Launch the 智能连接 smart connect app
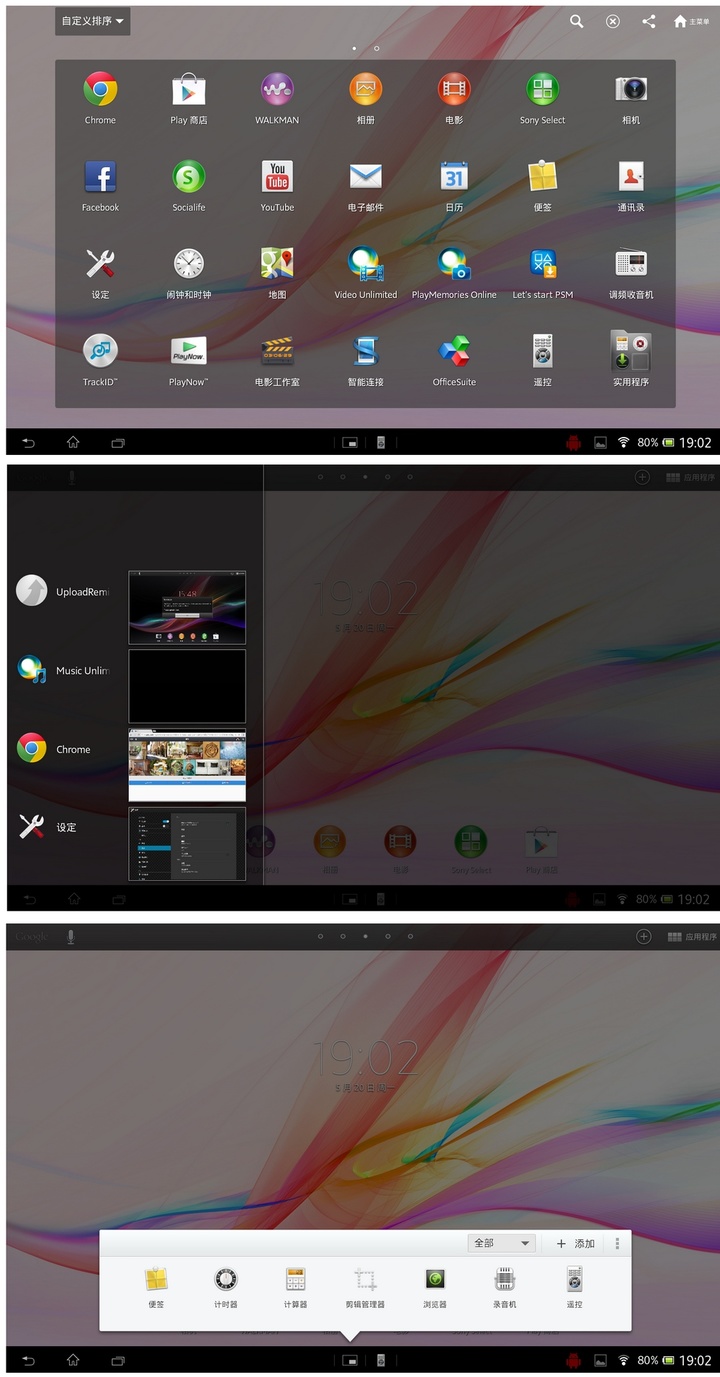 click(365, 359)
